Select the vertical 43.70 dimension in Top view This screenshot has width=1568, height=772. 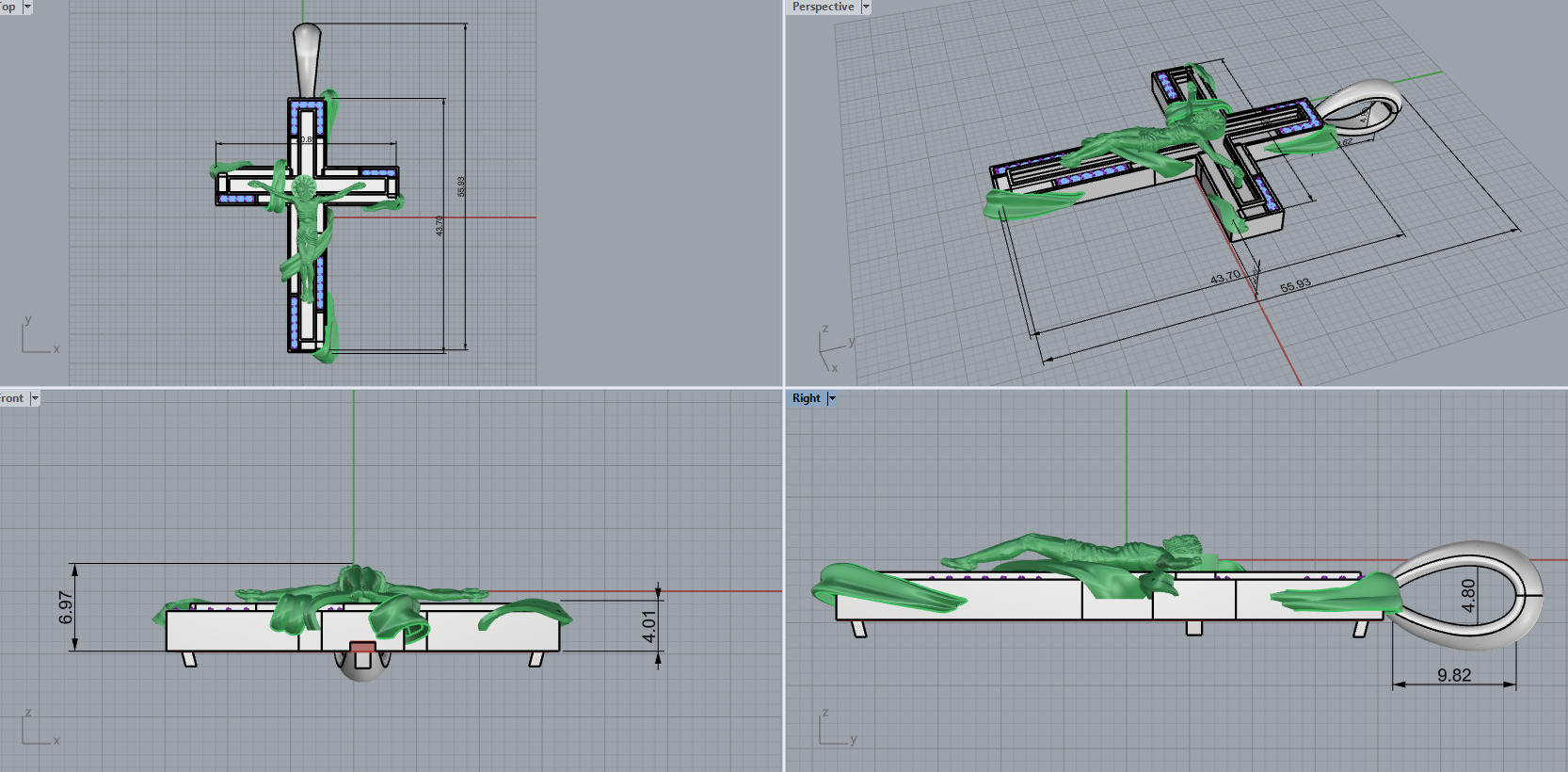point(440,226)
